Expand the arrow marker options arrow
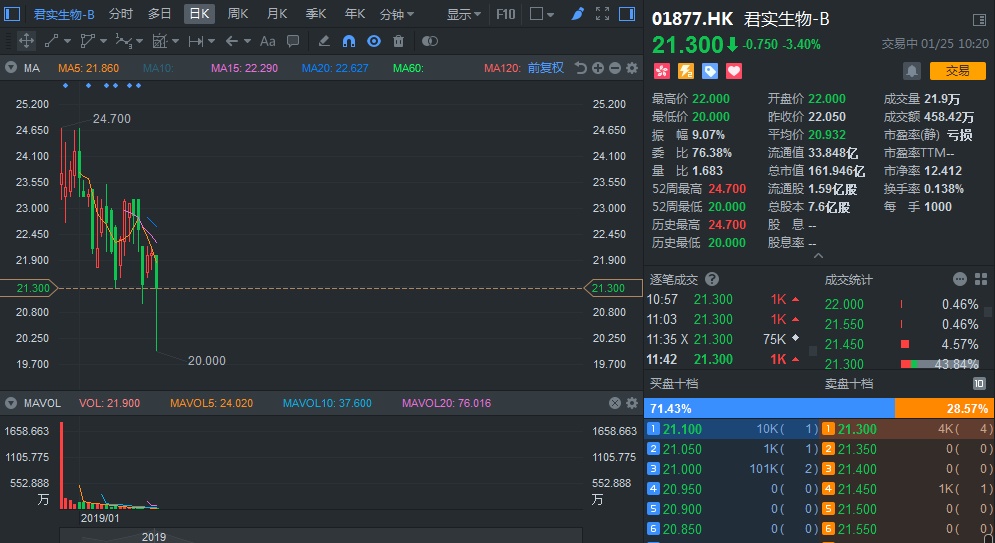The image size is (995, 543). click(x=247, y=42)
